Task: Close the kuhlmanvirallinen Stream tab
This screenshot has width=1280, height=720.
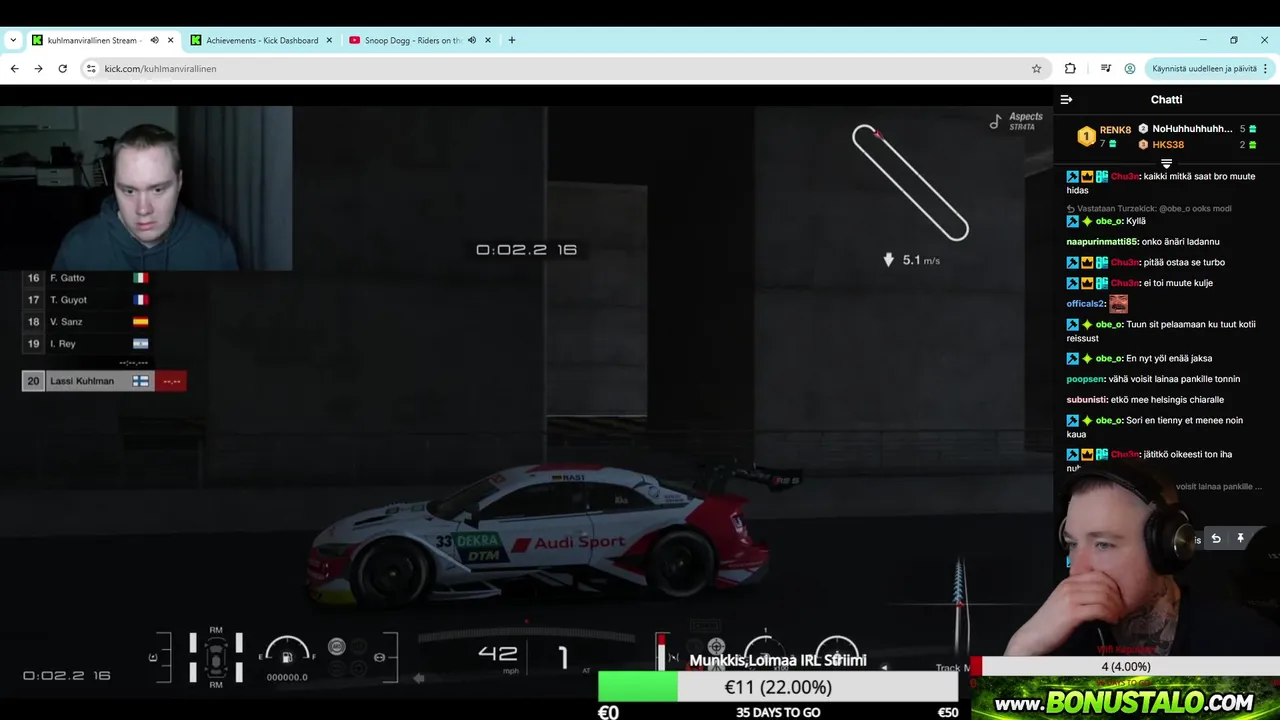Action: pos(170,40)
